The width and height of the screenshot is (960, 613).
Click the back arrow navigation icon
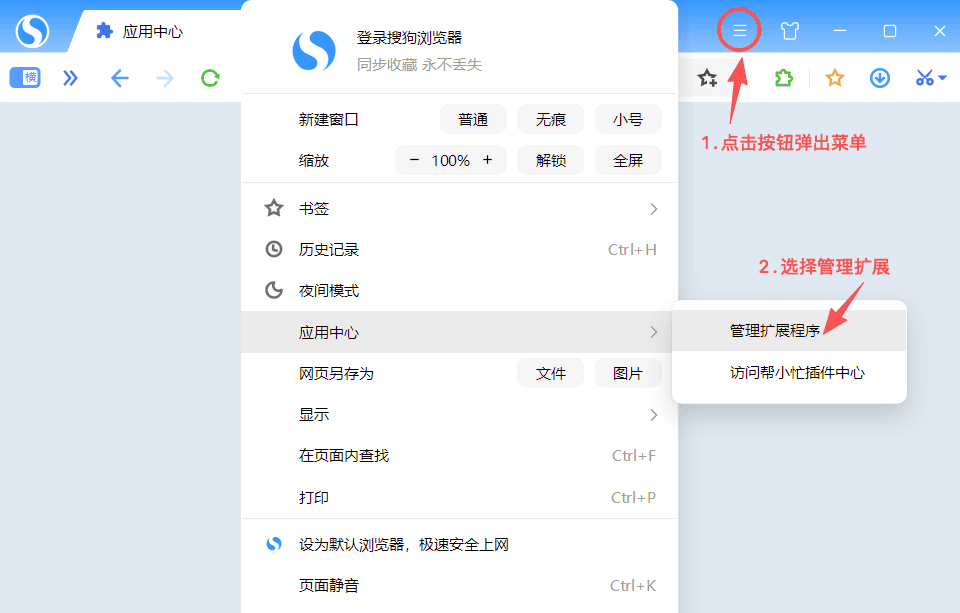click(x=120, y=78)
